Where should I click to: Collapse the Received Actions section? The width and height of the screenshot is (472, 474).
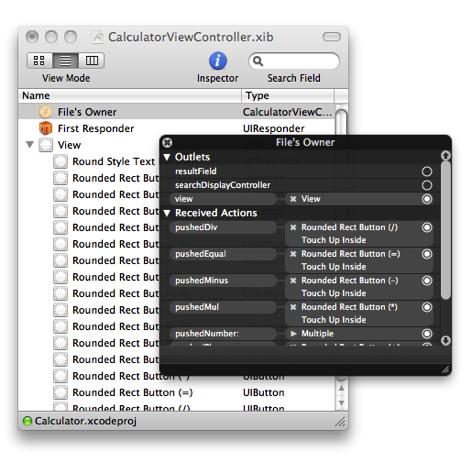click(167, 213)
